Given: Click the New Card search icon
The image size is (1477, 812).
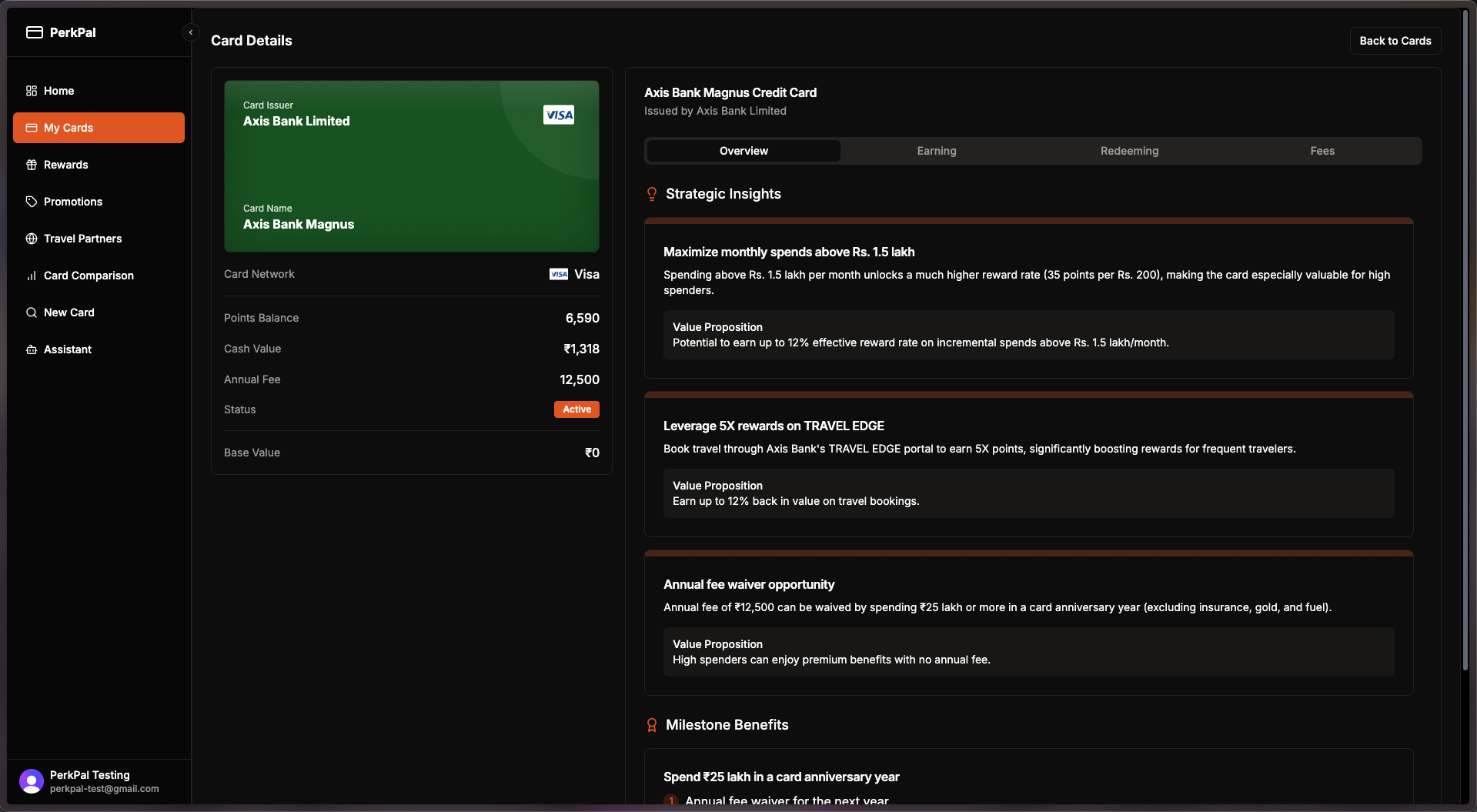Looking at the screenshot, I should (x=32, y=312).
